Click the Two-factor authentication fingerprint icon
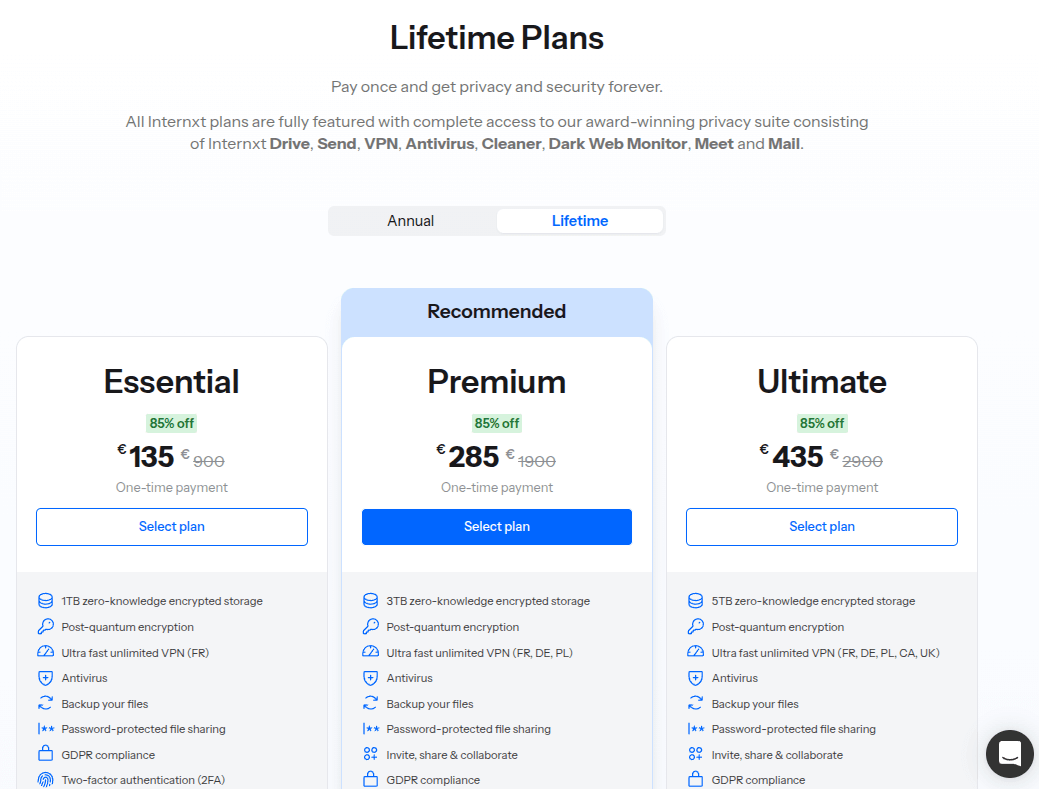This screenshot has width=1039, height=789. [x=45, y=779]
